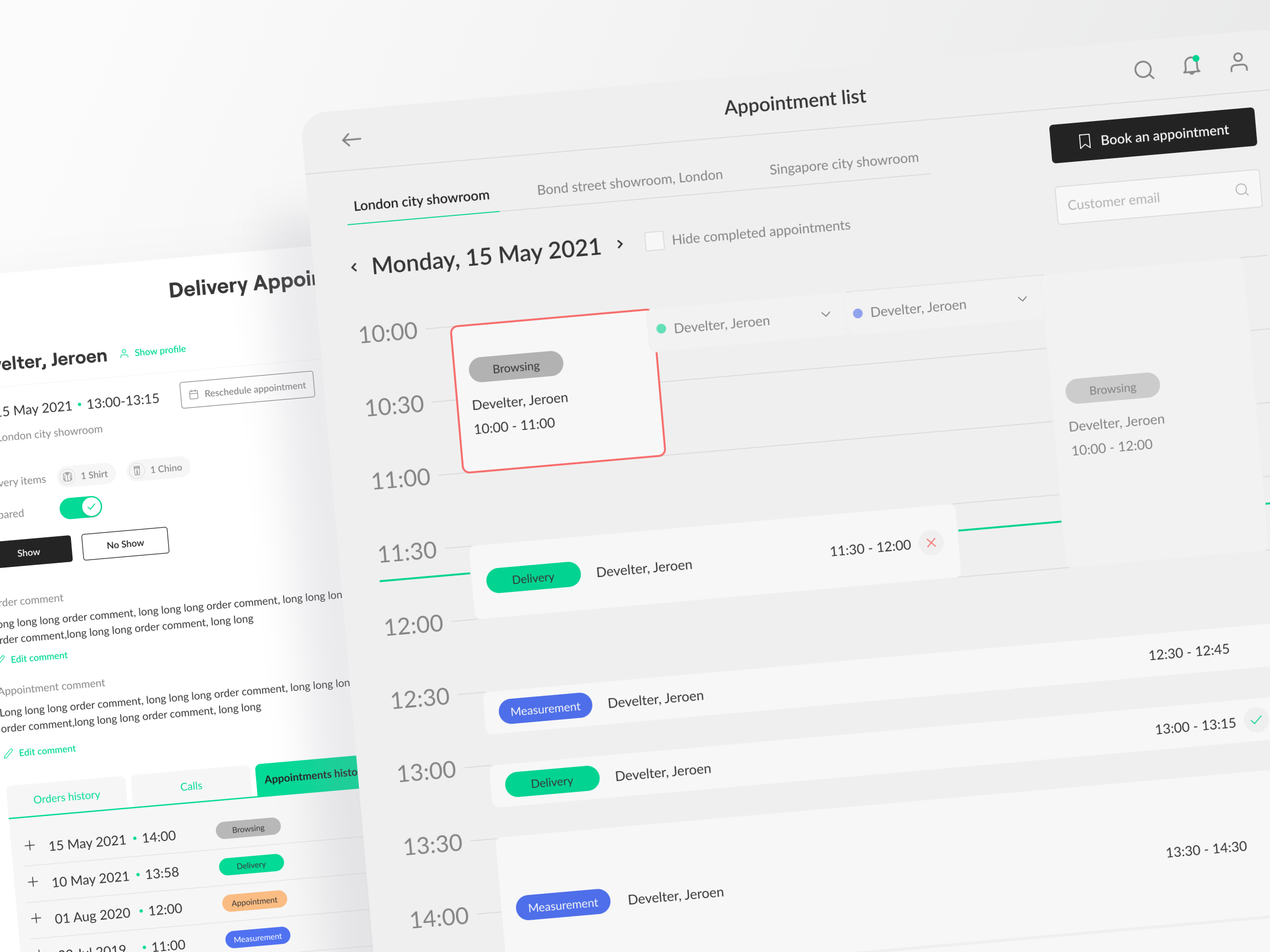Expand the green Develter, Jeroen dropdown
The height and width of the screenshot is (952, 1270).
click(x=825, y=315)
